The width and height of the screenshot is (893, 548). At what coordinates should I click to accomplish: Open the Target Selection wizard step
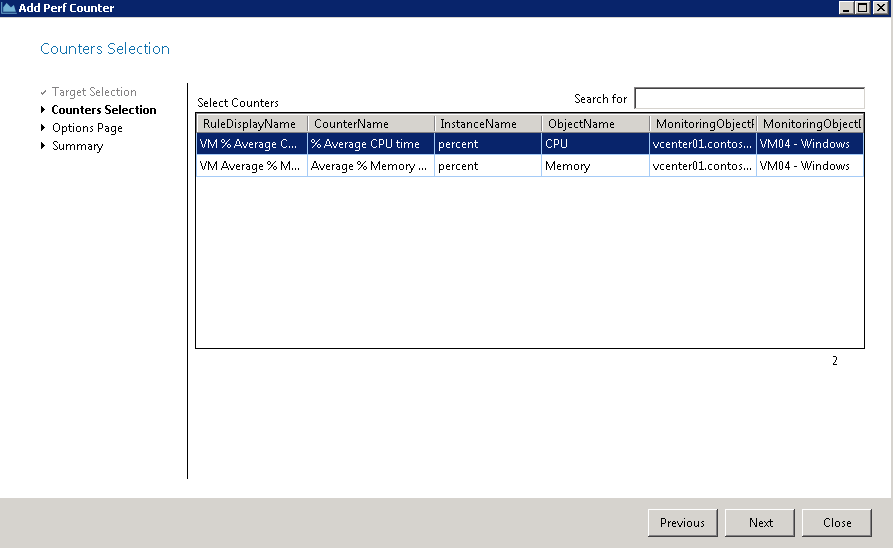pyautogui.click(x=94, y=92)
